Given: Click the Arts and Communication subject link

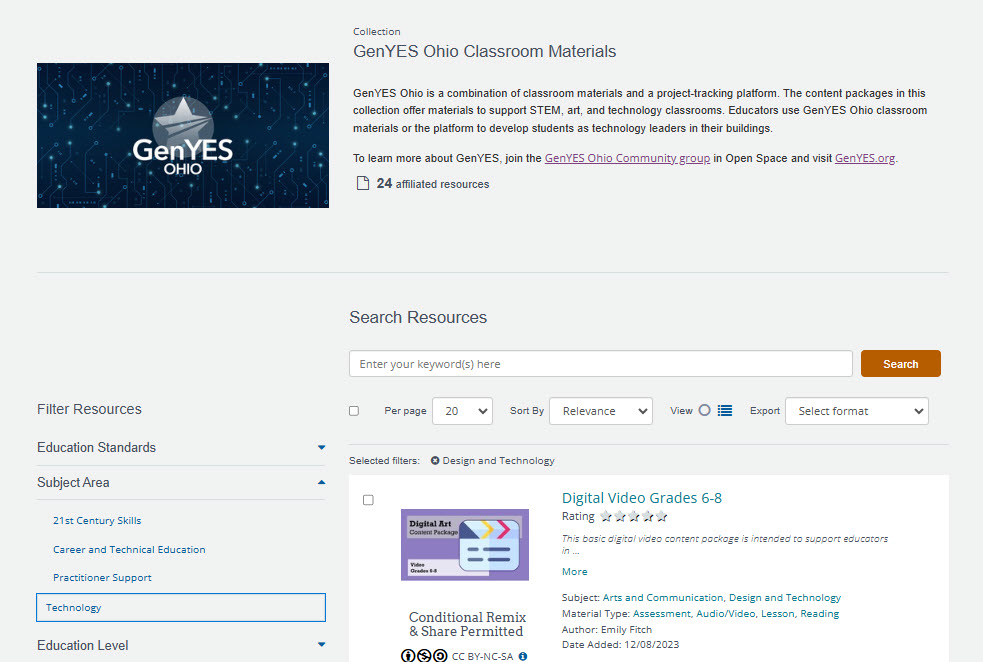Looking at the screenshot, I should (663, 597).
